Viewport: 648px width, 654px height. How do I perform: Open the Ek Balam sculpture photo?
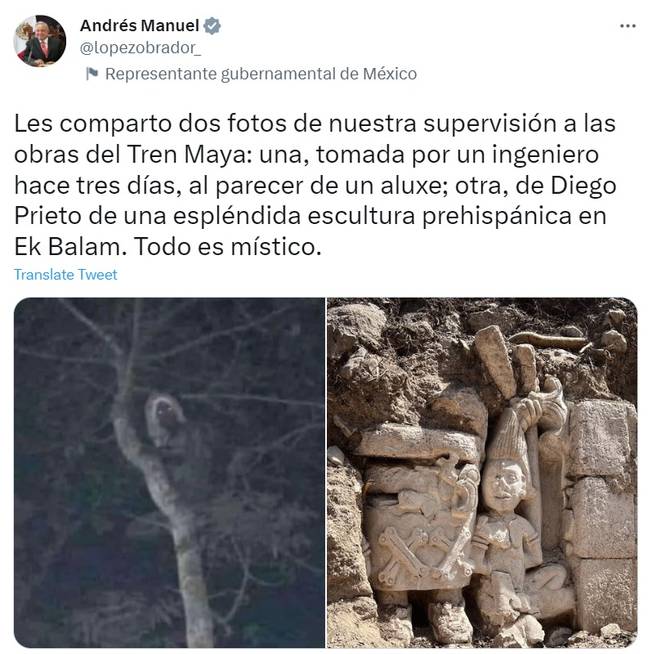482,472
